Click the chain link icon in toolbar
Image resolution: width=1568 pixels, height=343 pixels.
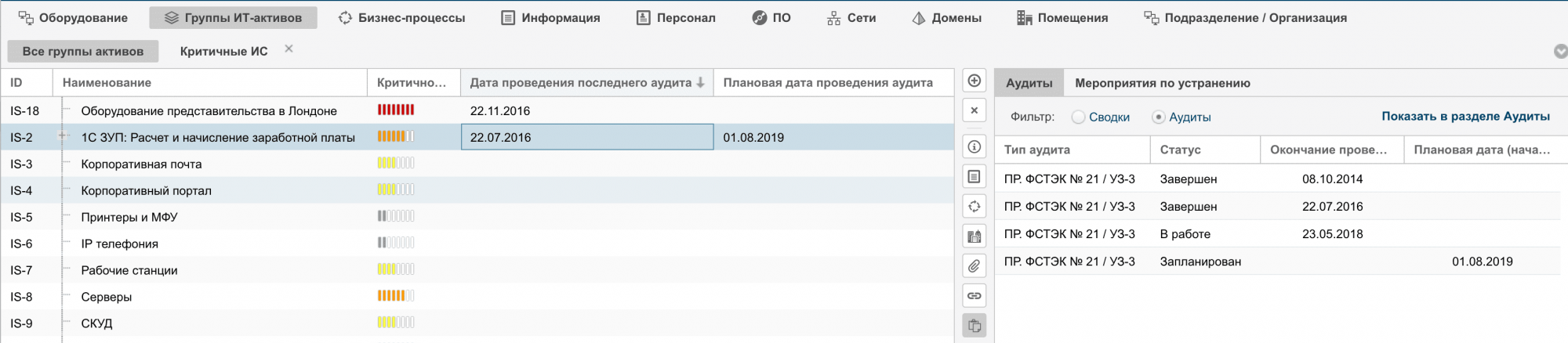click(974, 296)
